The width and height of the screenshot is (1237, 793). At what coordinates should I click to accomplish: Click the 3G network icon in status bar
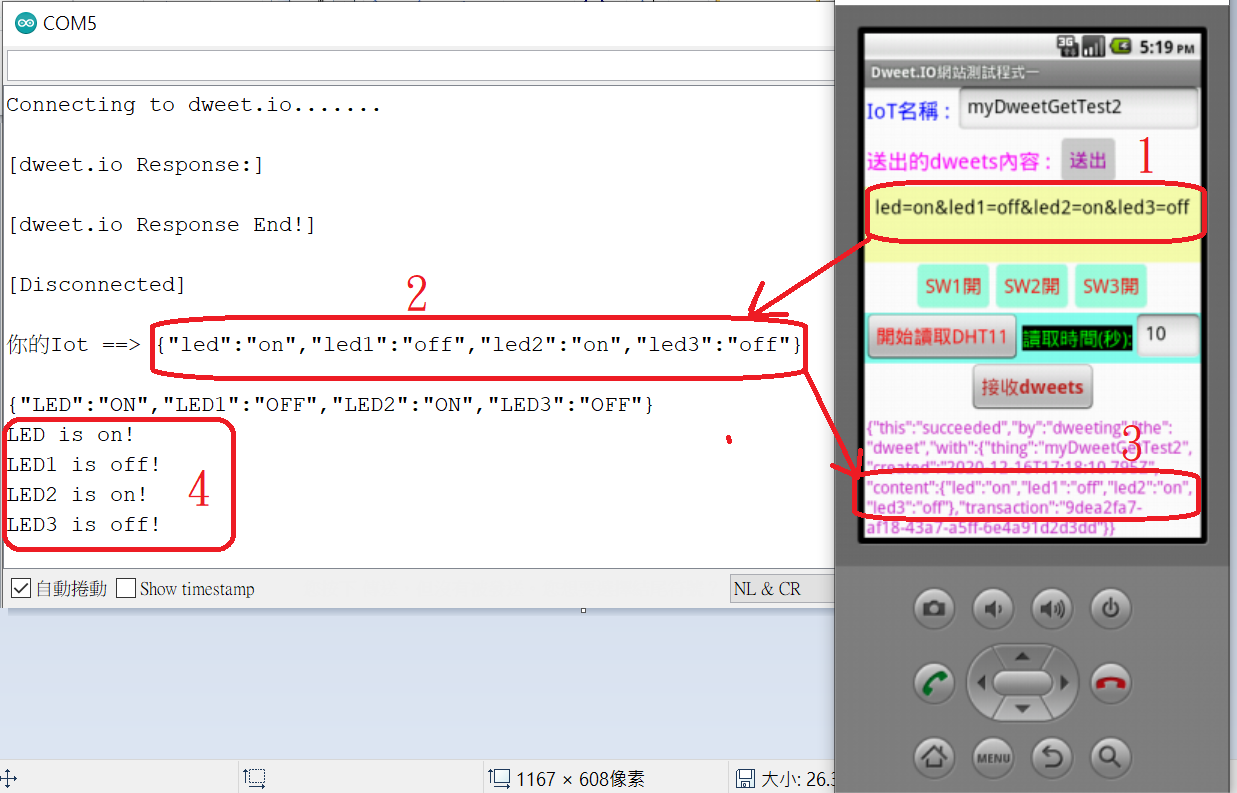pos(1067,45)
